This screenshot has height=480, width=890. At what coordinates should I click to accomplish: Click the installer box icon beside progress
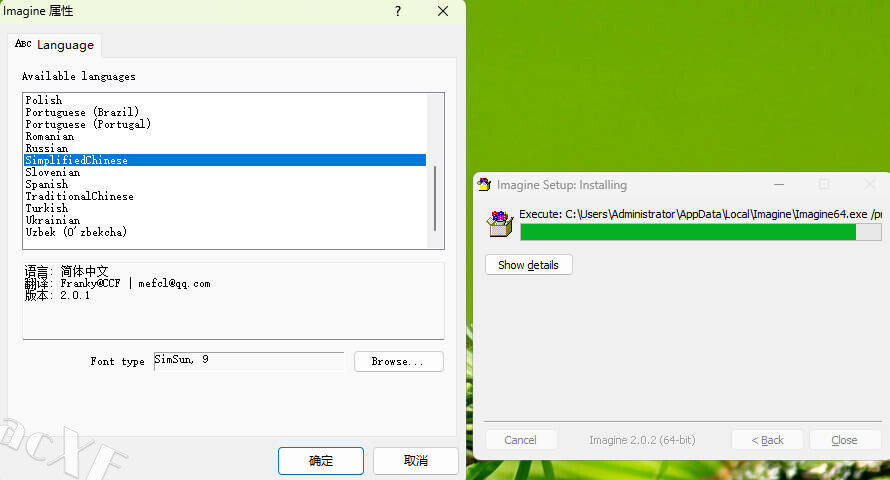click(x=499, y=224)
